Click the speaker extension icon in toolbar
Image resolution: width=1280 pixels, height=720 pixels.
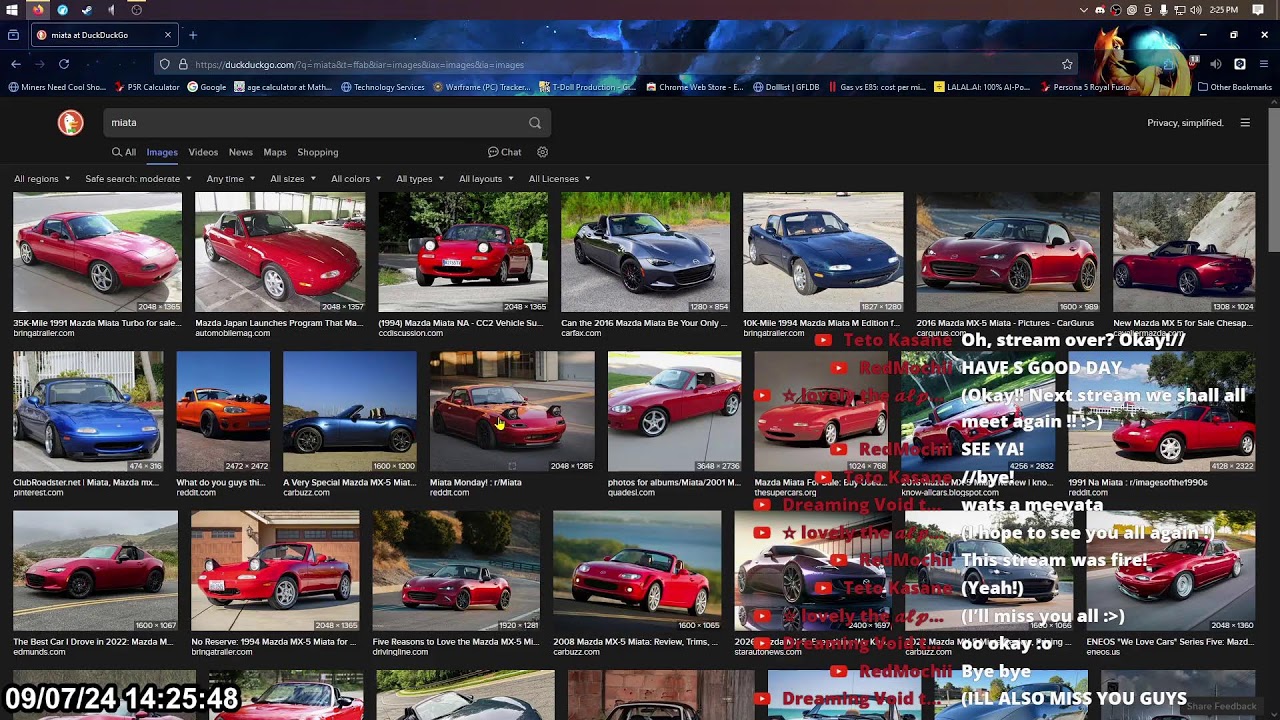[1216, 64]
